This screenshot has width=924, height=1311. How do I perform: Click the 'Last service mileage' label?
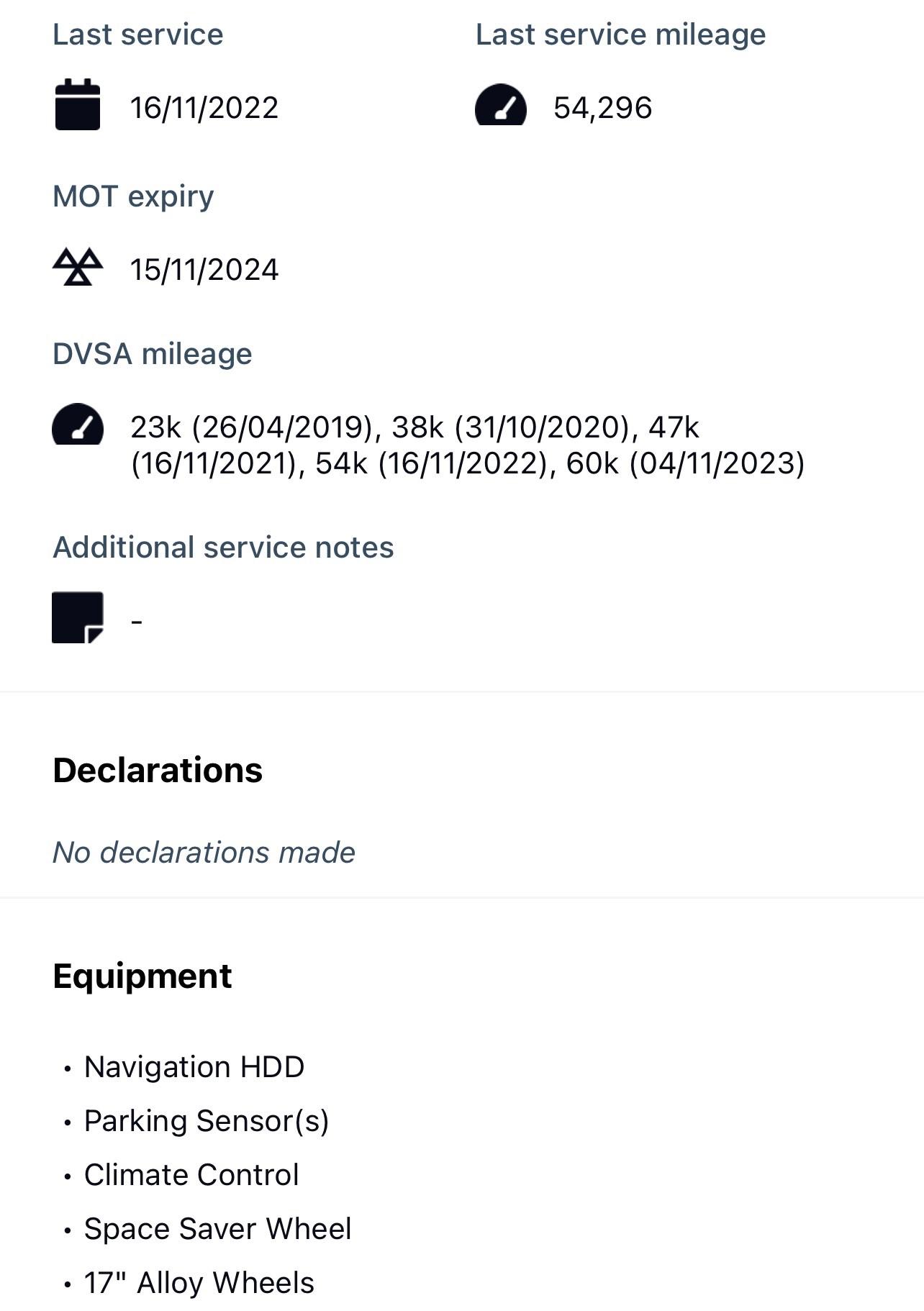click(x=620, y=35)
